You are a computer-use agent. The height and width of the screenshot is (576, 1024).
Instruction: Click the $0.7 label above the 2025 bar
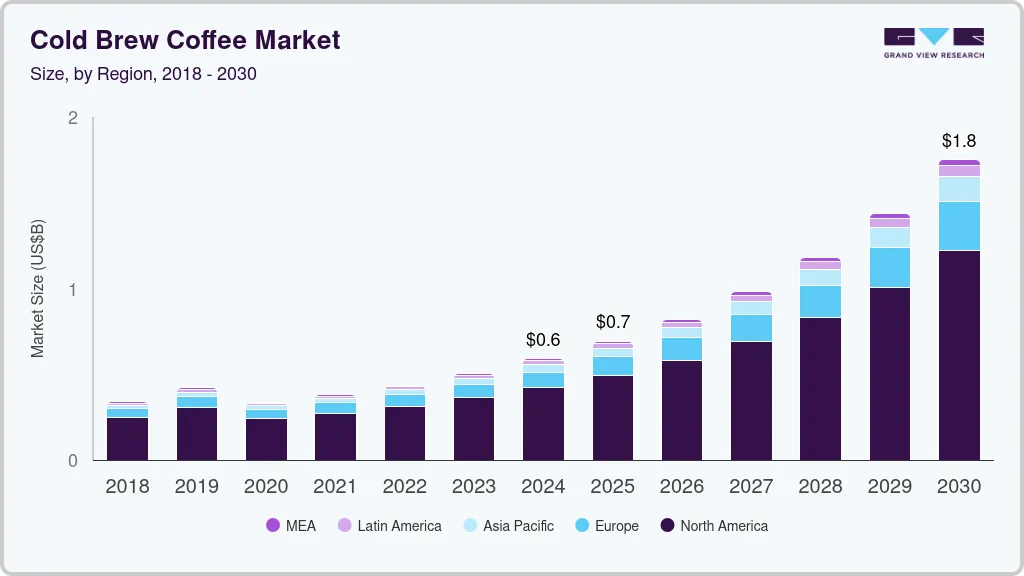click(612, 321)
